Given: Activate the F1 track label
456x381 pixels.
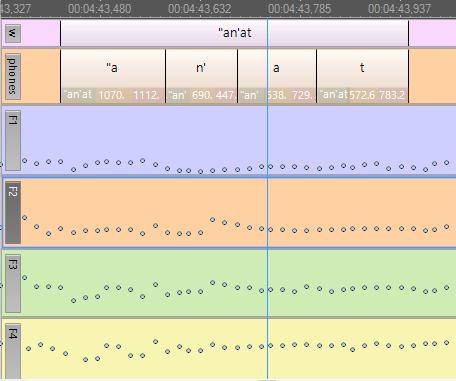Looking at the screenshot, I should point(13,140).
